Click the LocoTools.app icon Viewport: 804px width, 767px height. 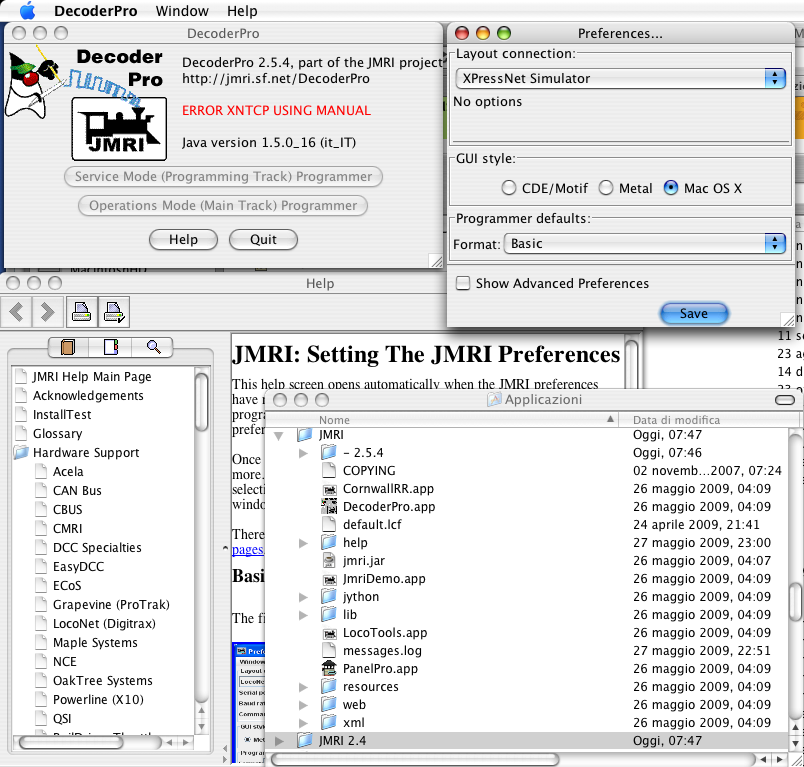coord(329,633)
